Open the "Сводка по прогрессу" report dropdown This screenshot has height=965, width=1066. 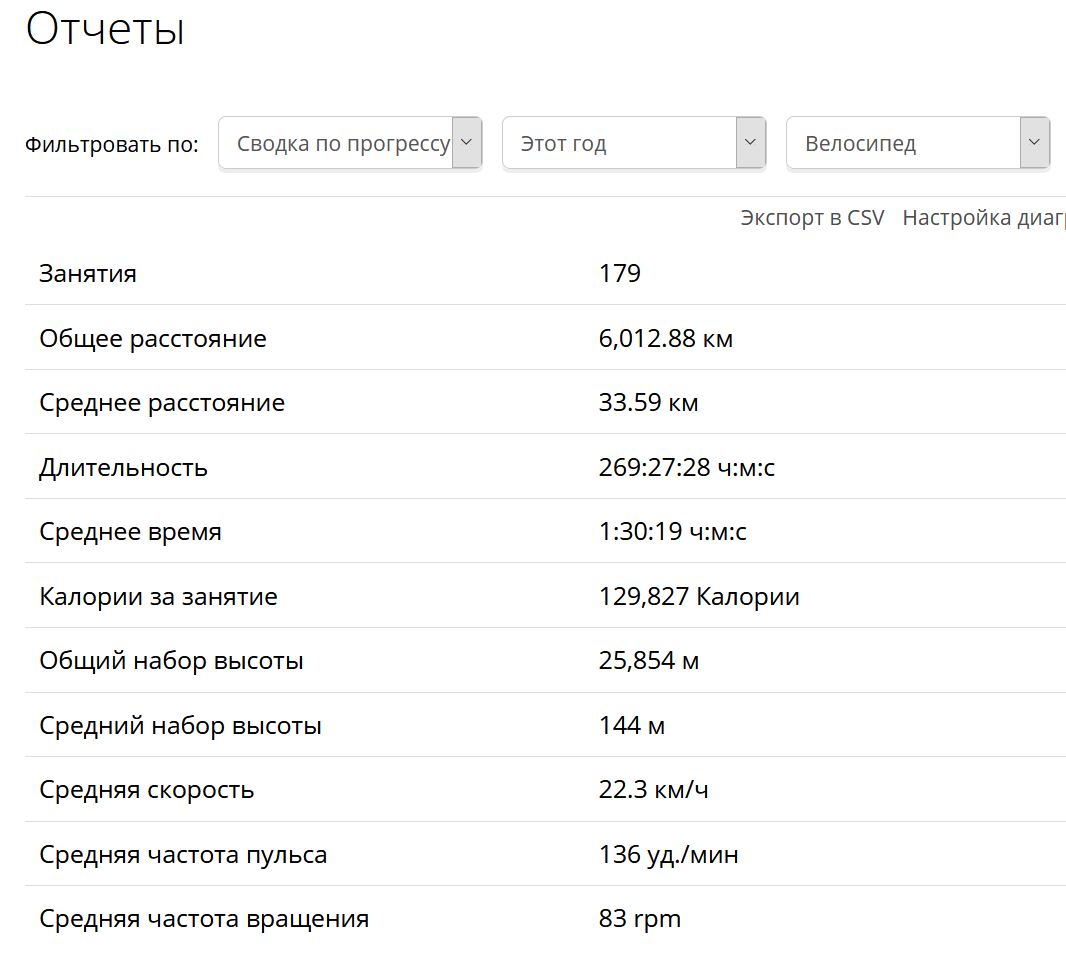[350, 143]
